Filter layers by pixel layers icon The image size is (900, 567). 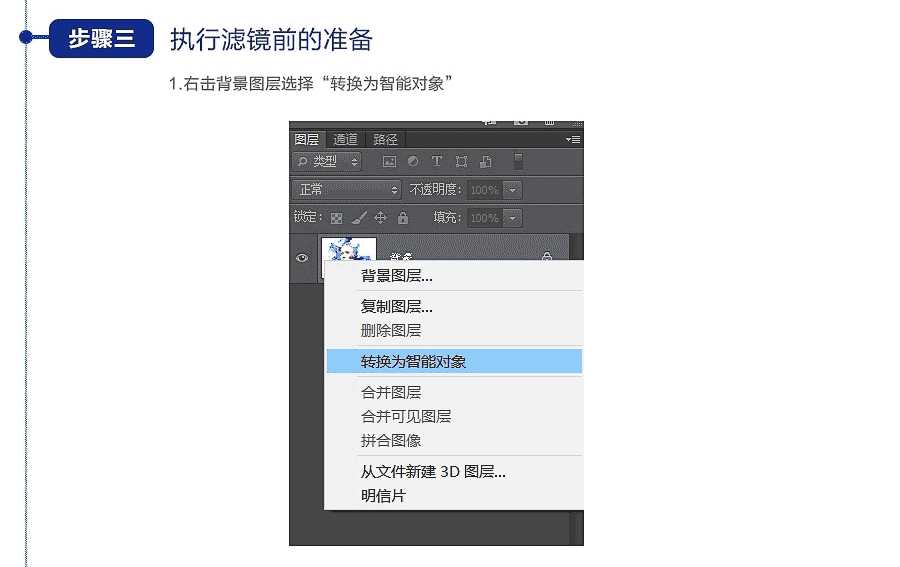pyautogui.click(x=389, y=162)
